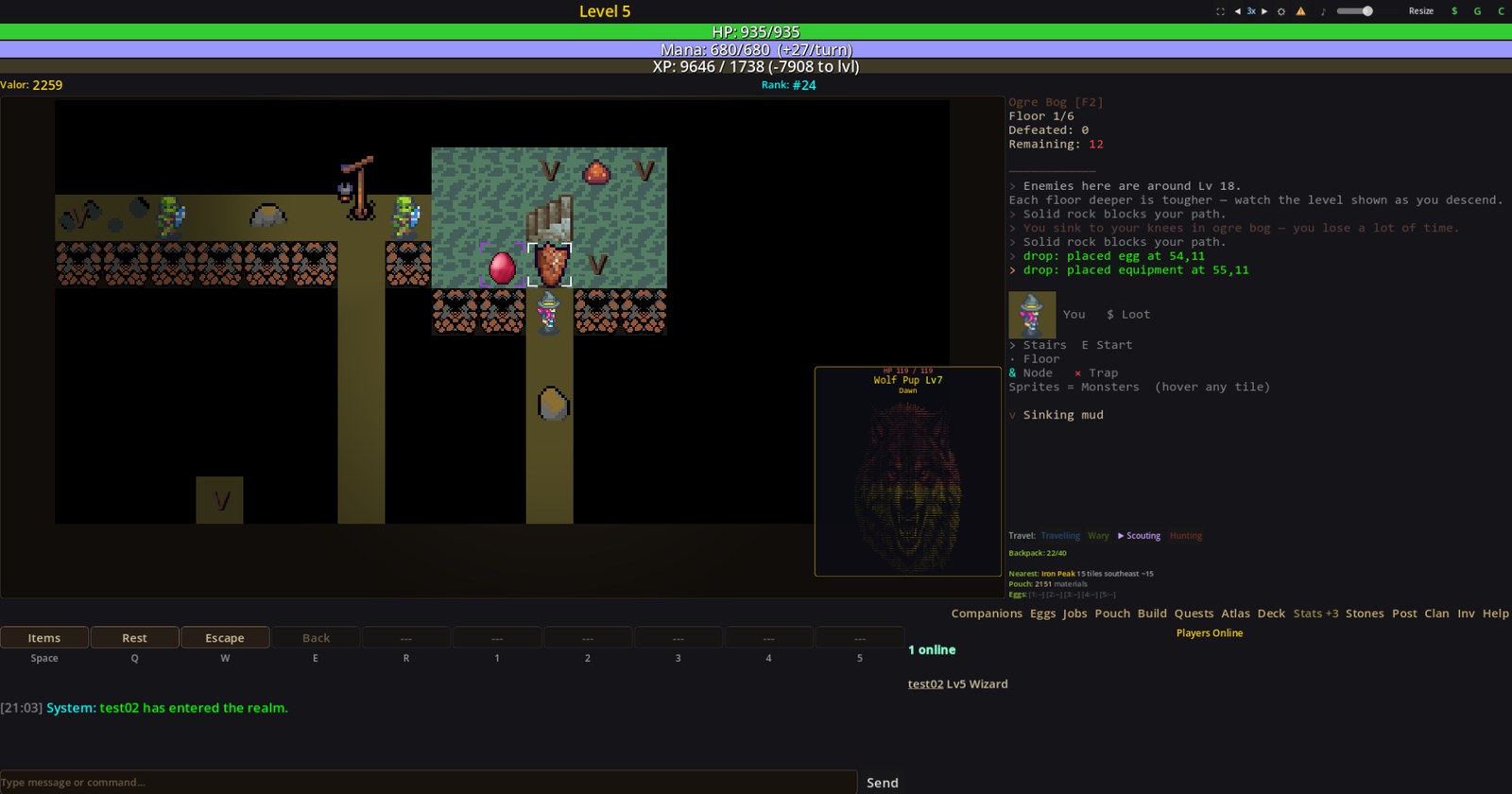Click the hanging lantern post sprite

click(357, 187)
